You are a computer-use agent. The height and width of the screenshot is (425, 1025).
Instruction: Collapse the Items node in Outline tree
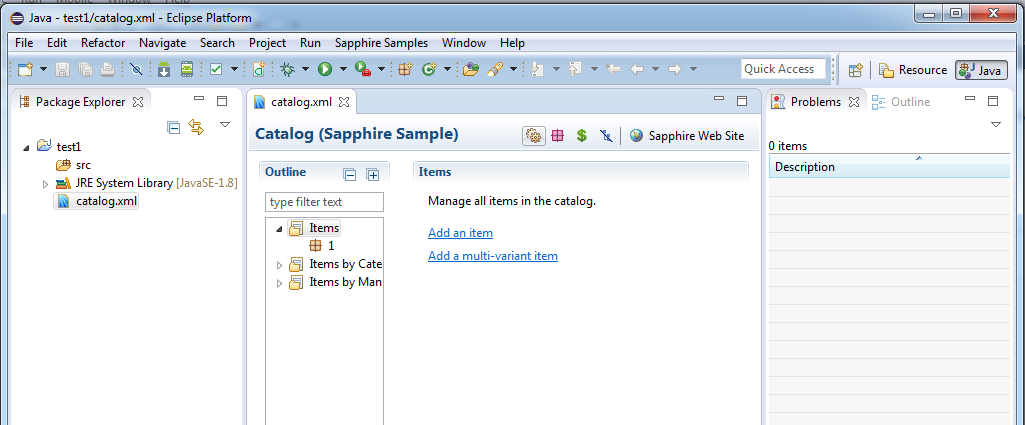point(279,229)
